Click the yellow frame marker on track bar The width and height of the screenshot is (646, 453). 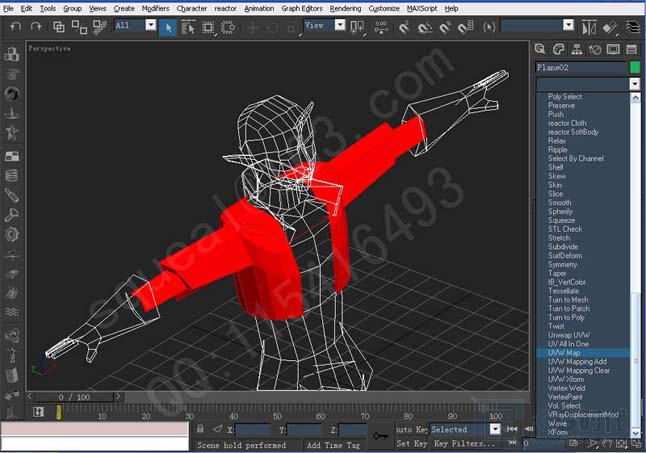pos(59,412)
